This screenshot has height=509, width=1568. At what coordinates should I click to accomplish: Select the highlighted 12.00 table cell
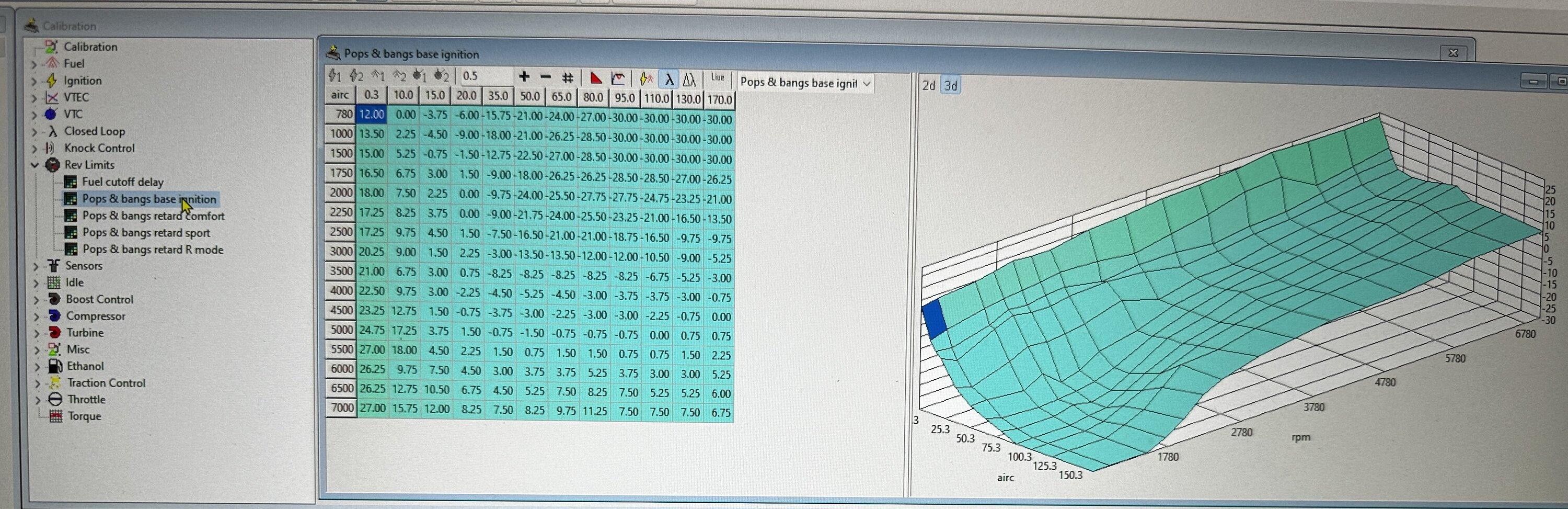[x=371, y=114]
